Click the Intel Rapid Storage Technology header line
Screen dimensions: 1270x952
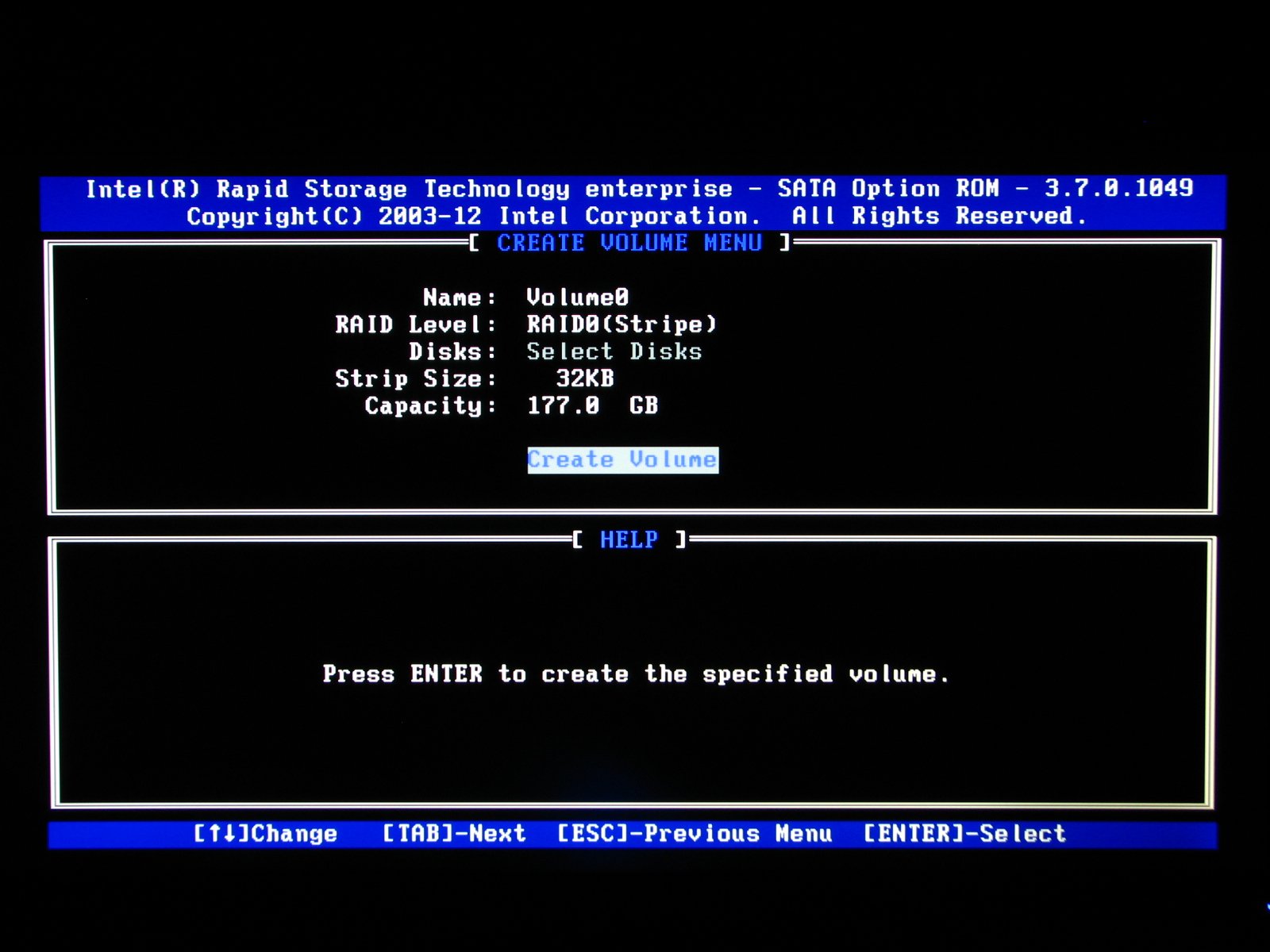[640, 189]
